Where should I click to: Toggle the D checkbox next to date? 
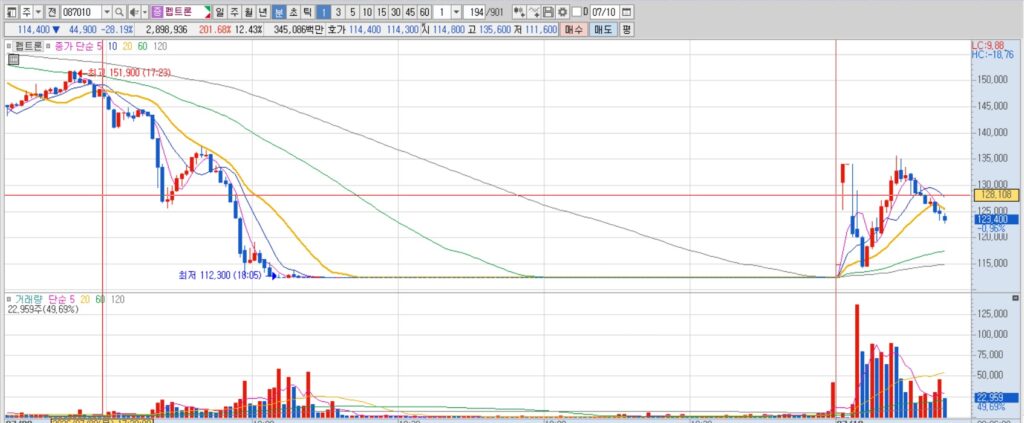(x=577, y=12)
